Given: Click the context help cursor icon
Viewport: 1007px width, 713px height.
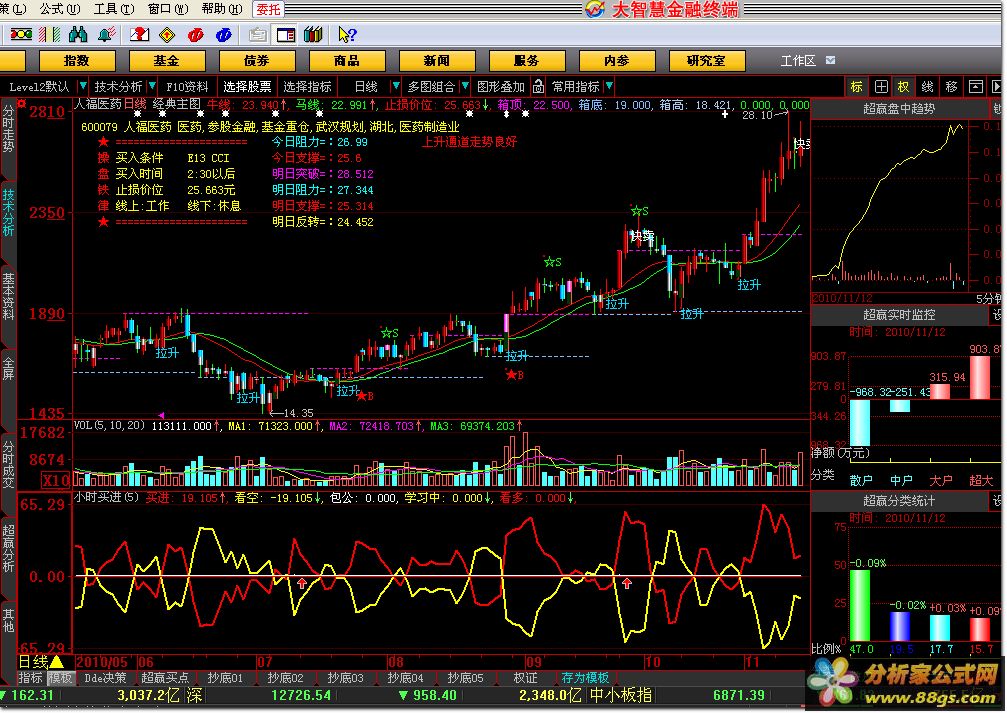Looking at the screenshot, I should pyautogui.click(x=347, y=35).
